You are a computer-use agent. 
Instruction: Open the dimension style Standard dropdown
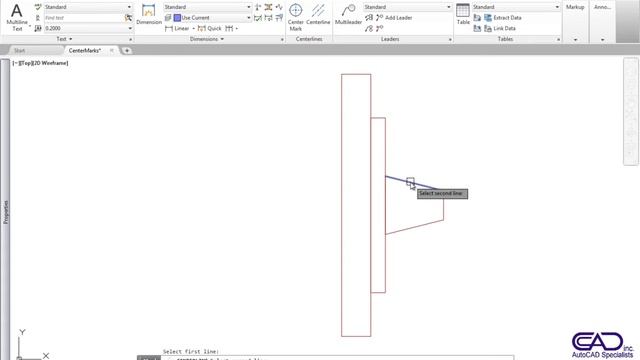249,7
